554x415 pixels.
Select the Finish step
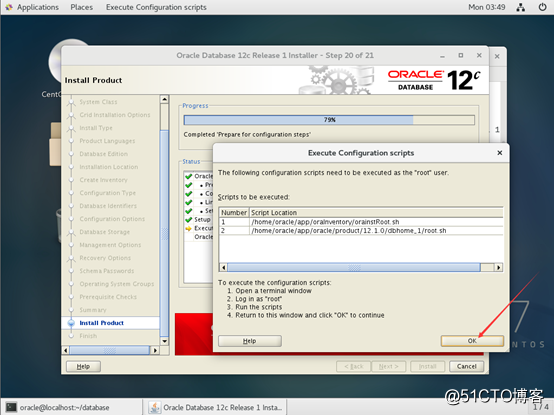[88, 336]
